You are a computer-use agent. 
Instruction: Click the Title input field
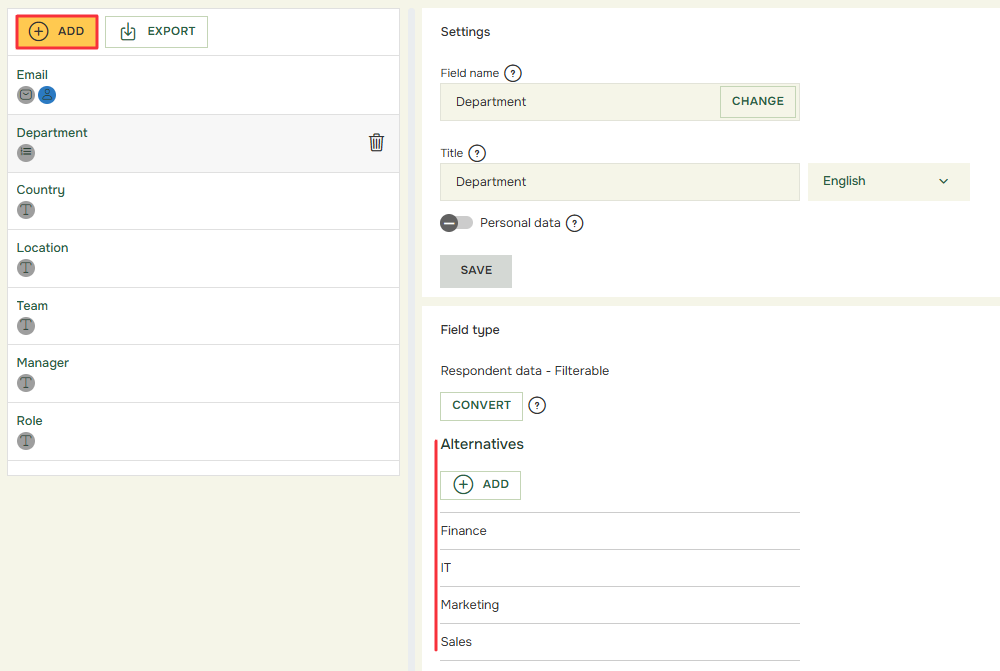click(619, 182)
